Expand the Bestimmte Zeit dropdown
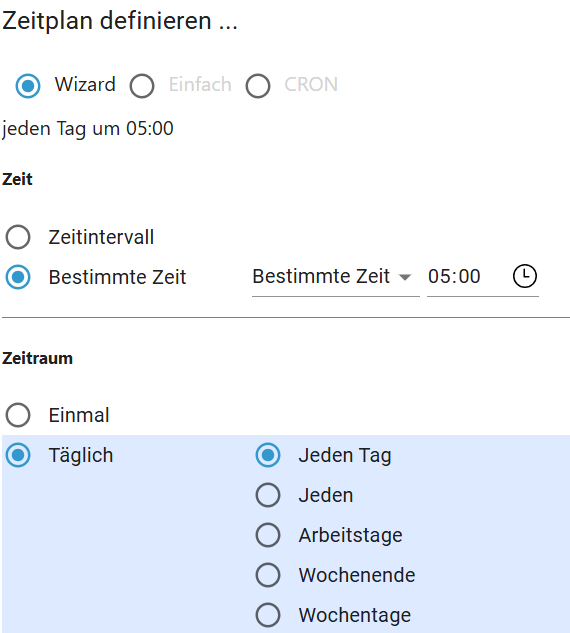Image resolution: width=570 pixels, height=633 pixels. tap(335, 277)
